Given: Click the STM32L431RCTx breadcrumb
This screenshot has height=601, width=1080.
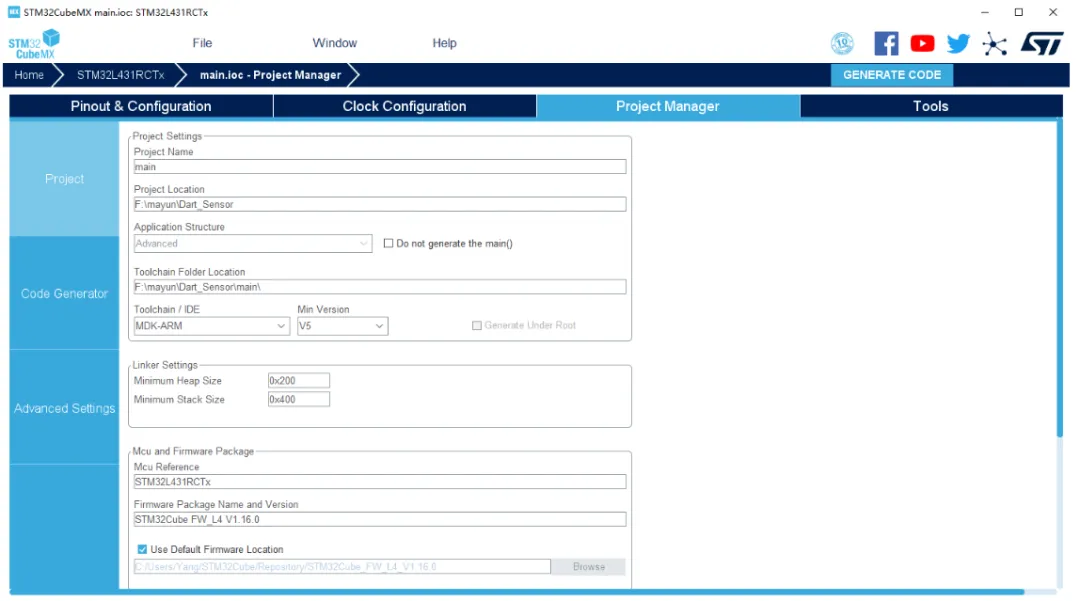Looking at the screenshot, I should 121,75.
